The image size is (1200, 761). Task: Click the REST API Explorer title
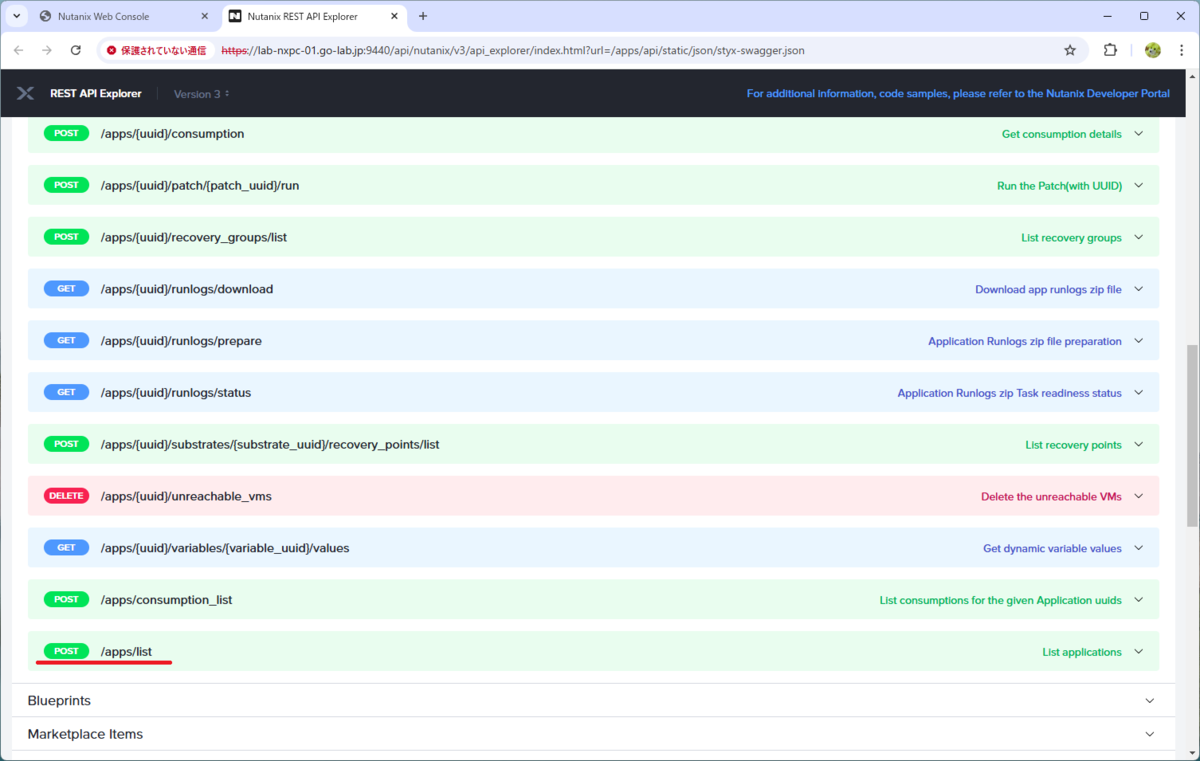coord(96,94)
